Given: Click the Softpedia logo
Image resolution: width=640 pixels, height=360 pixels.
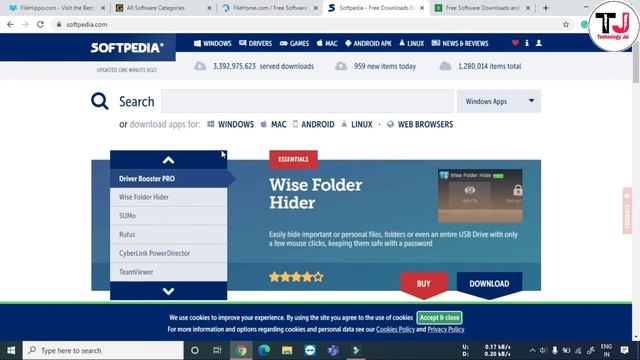Looking at the screenshot, I should [127, 48].
